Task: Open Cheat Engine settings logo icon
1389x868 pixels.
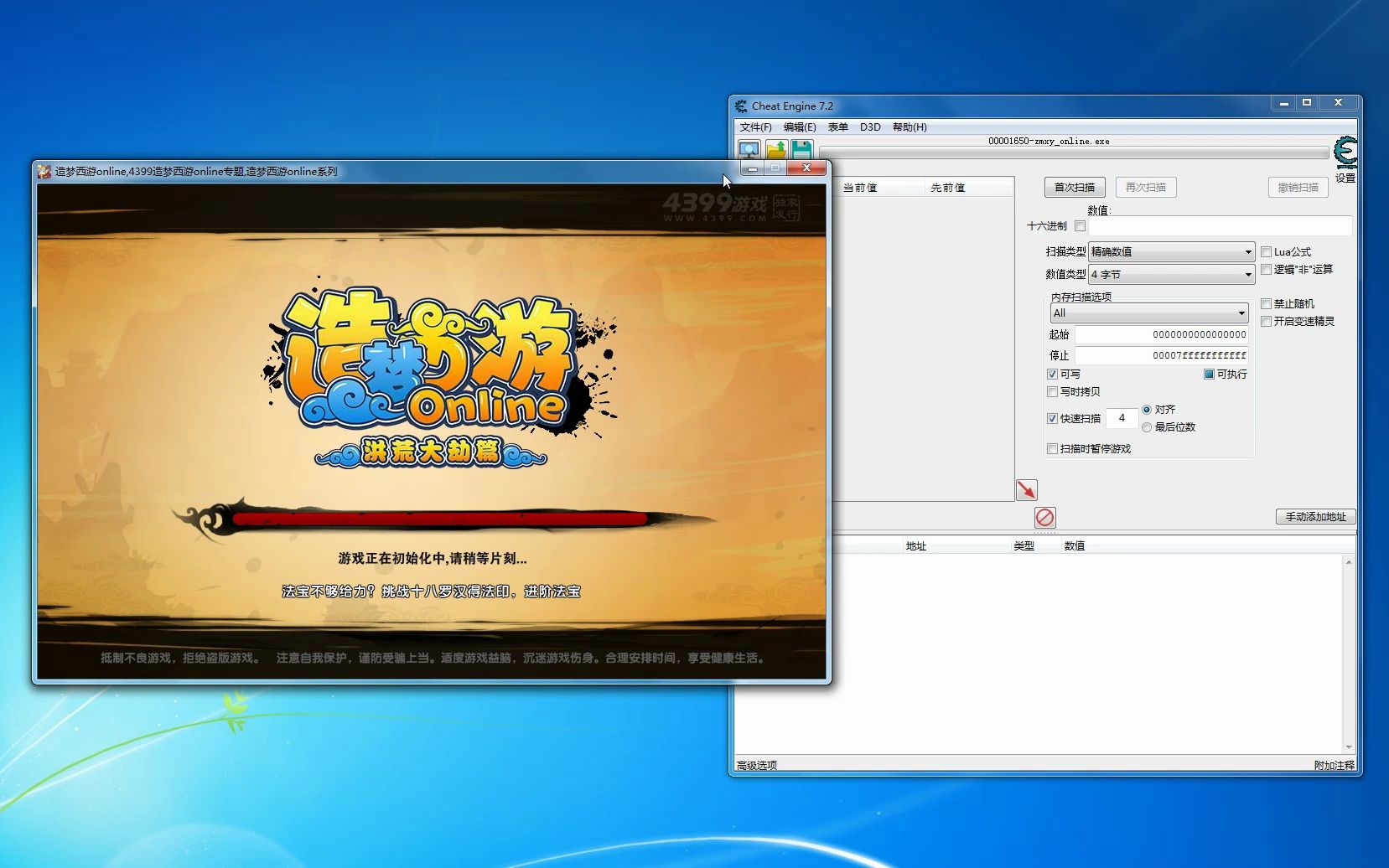Action: [1345, 152]
